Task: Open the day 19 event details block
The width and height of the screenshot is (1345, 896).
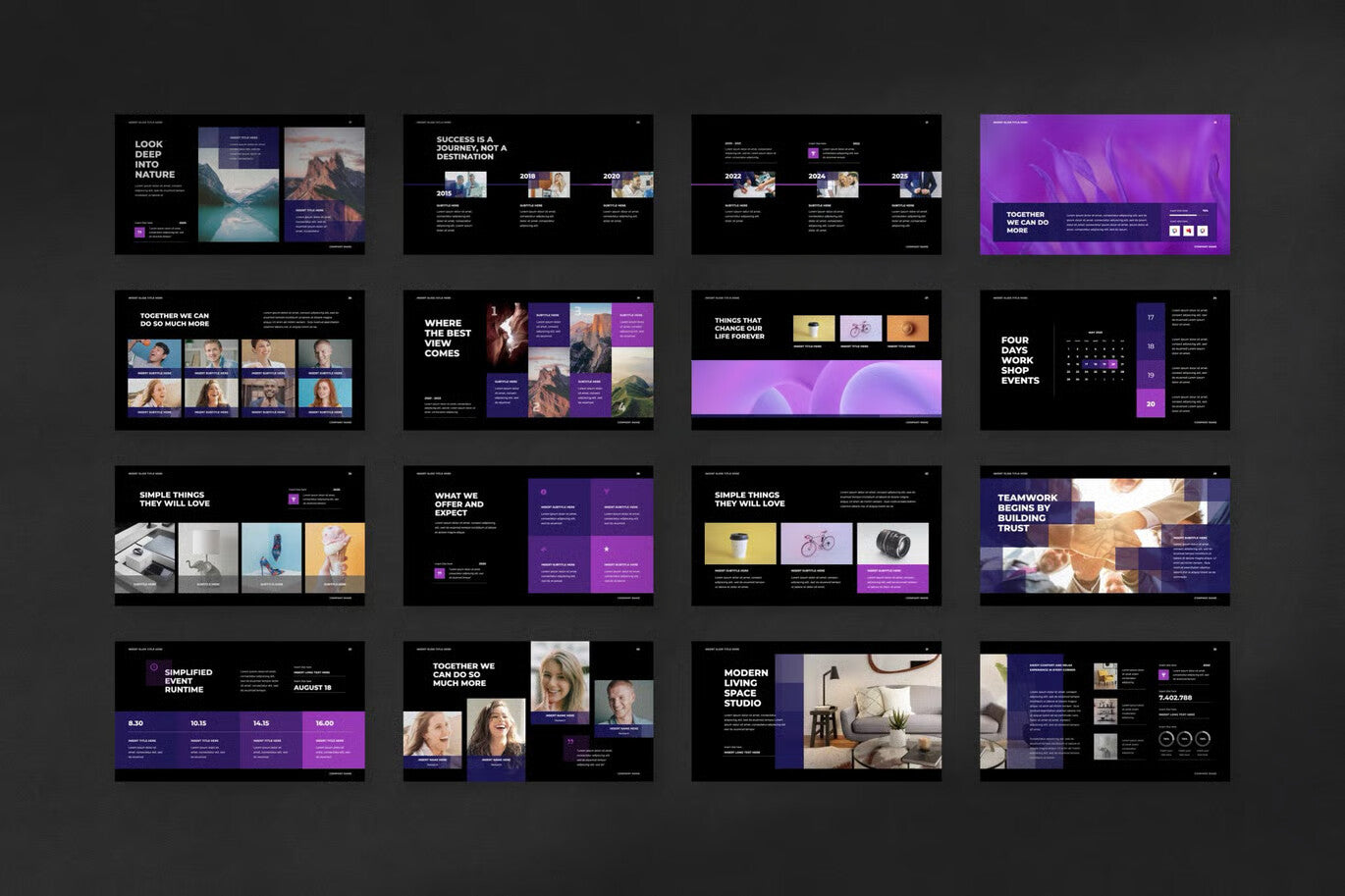Action: click(x=1151, y=375)
